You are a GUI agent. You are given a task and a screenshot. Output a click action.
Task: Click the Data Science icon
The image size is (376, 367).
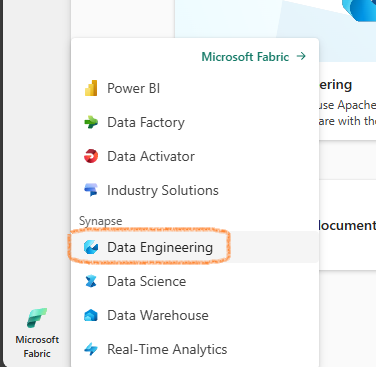click(91, 281)
